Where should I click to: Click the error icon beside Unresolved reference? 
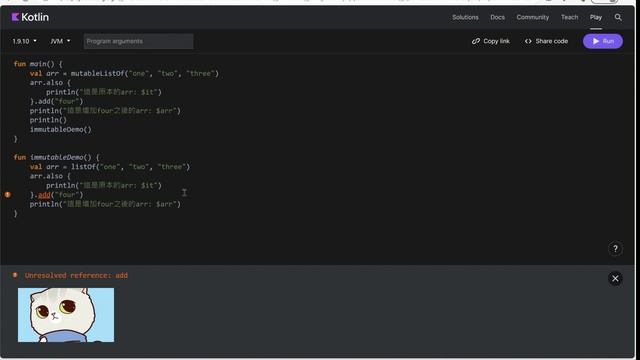(15, 275)
